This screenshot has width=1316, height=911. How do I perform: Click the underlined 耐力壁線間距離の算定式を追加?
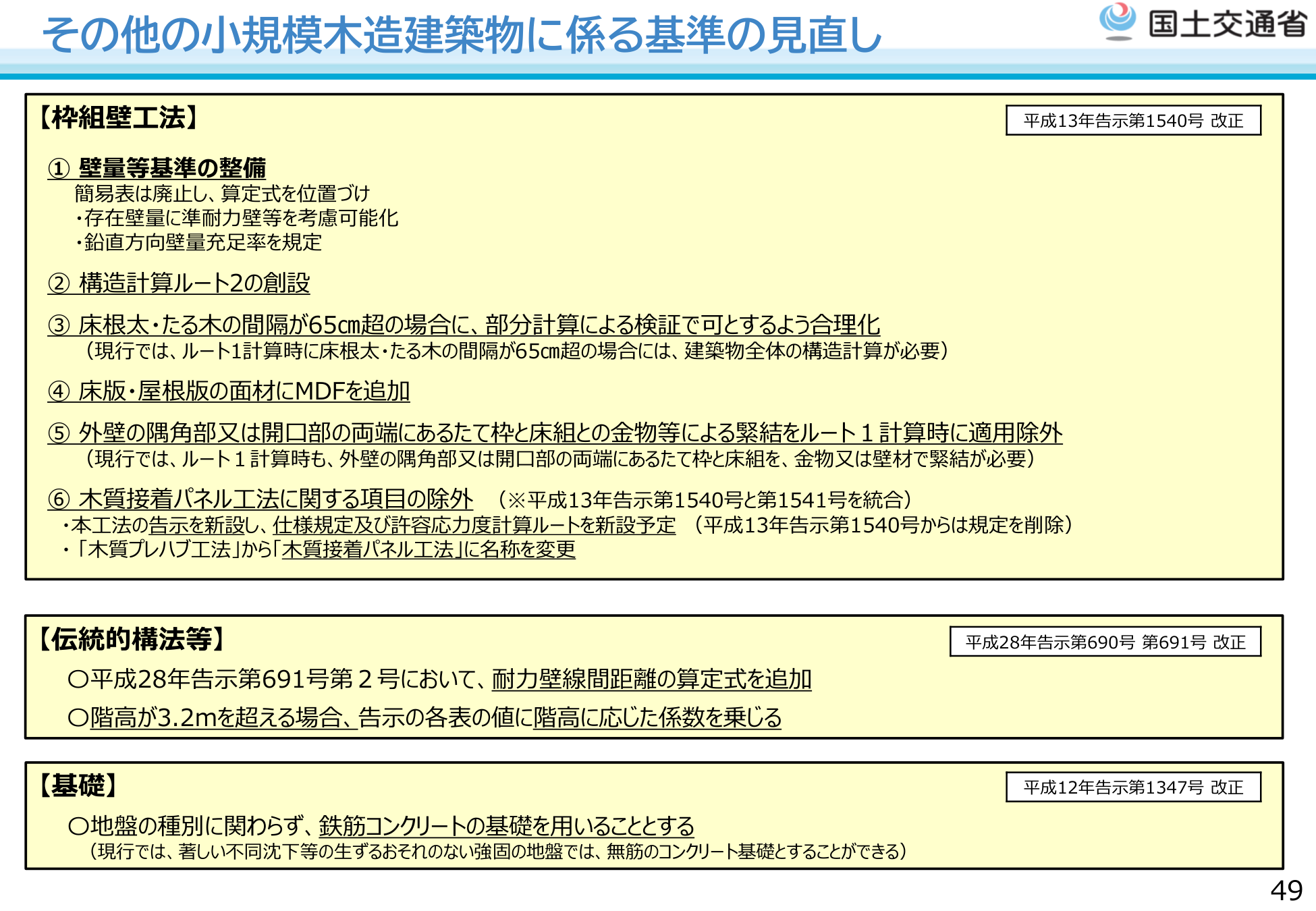[651, 679]
